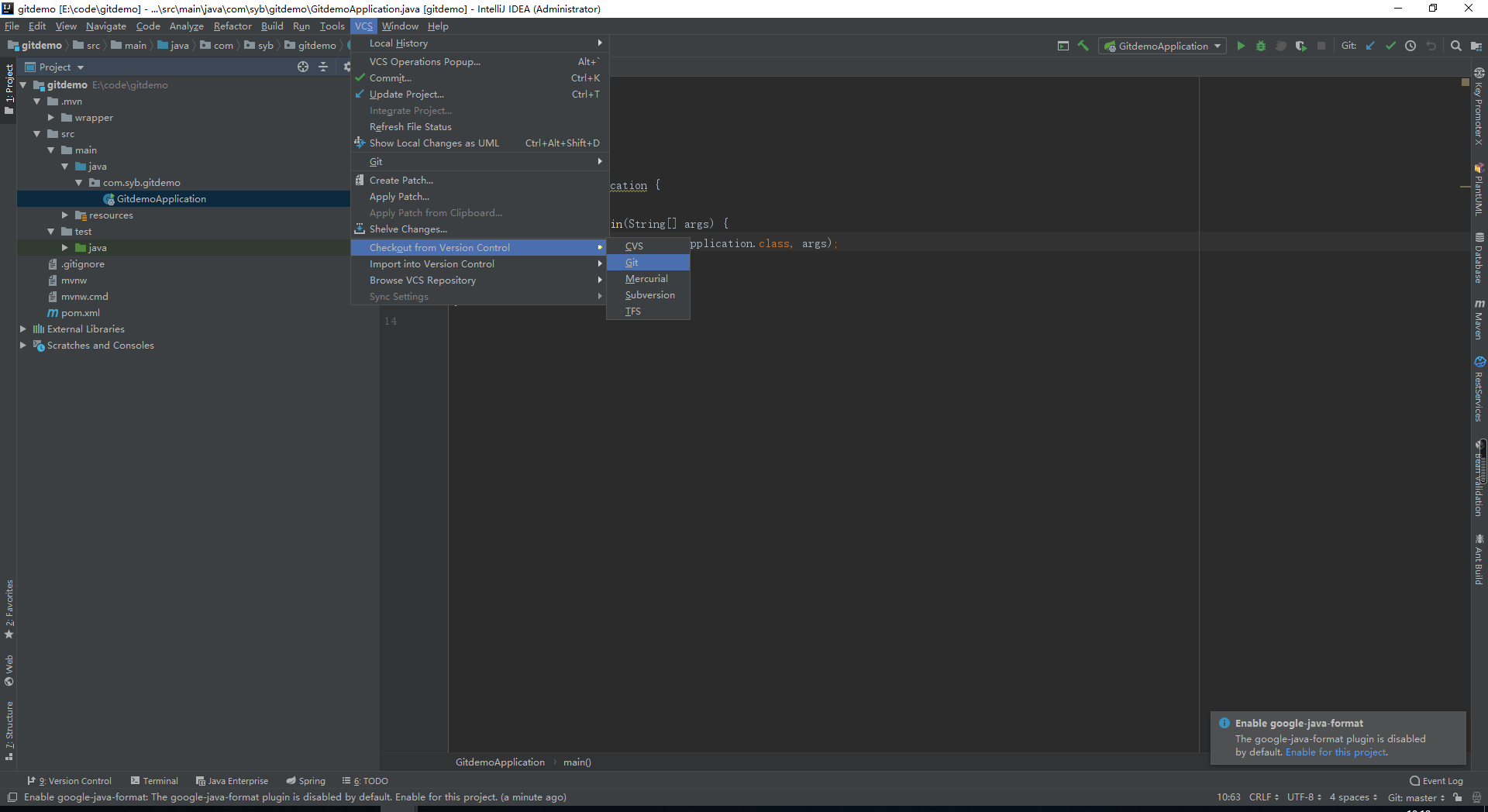Expand Scratches and Consoles node
Image resolution: width=1488 pixels, height=812 pixels.
(23, 346)
